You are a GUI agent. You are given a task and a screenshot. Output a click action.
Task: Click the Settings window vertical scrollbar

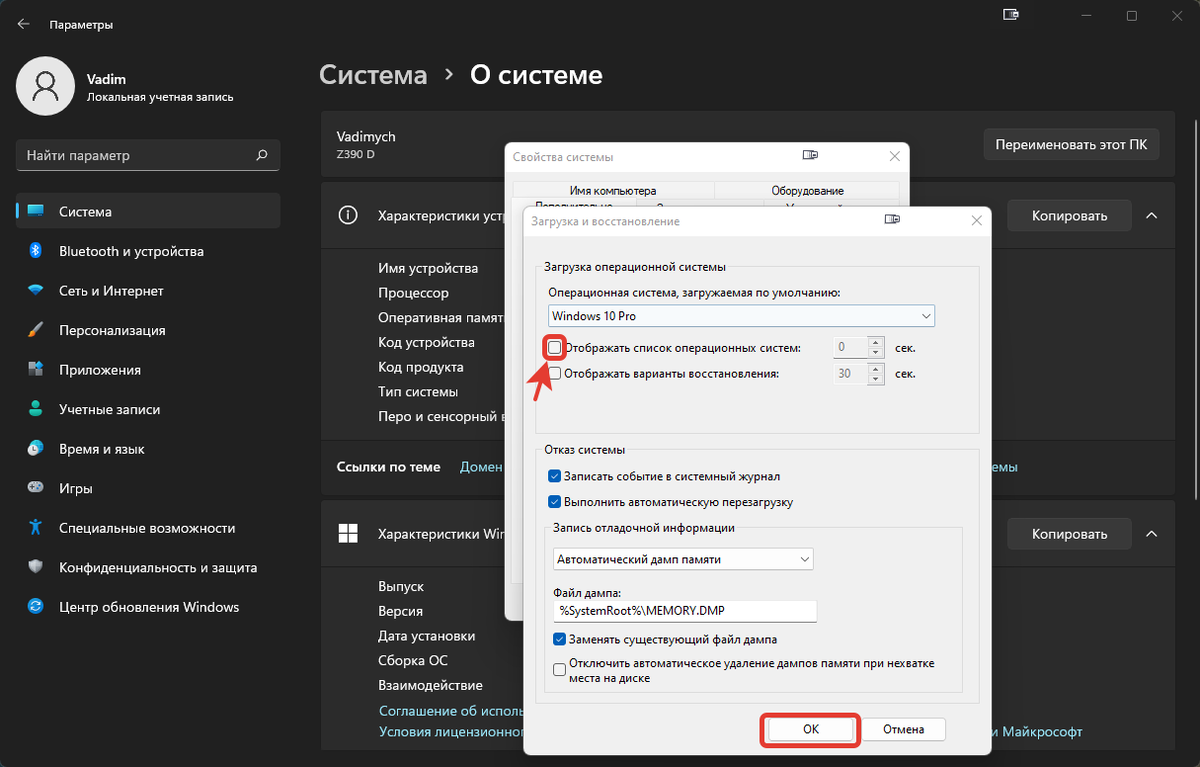pyautogui.click(x=1195, y=310)
